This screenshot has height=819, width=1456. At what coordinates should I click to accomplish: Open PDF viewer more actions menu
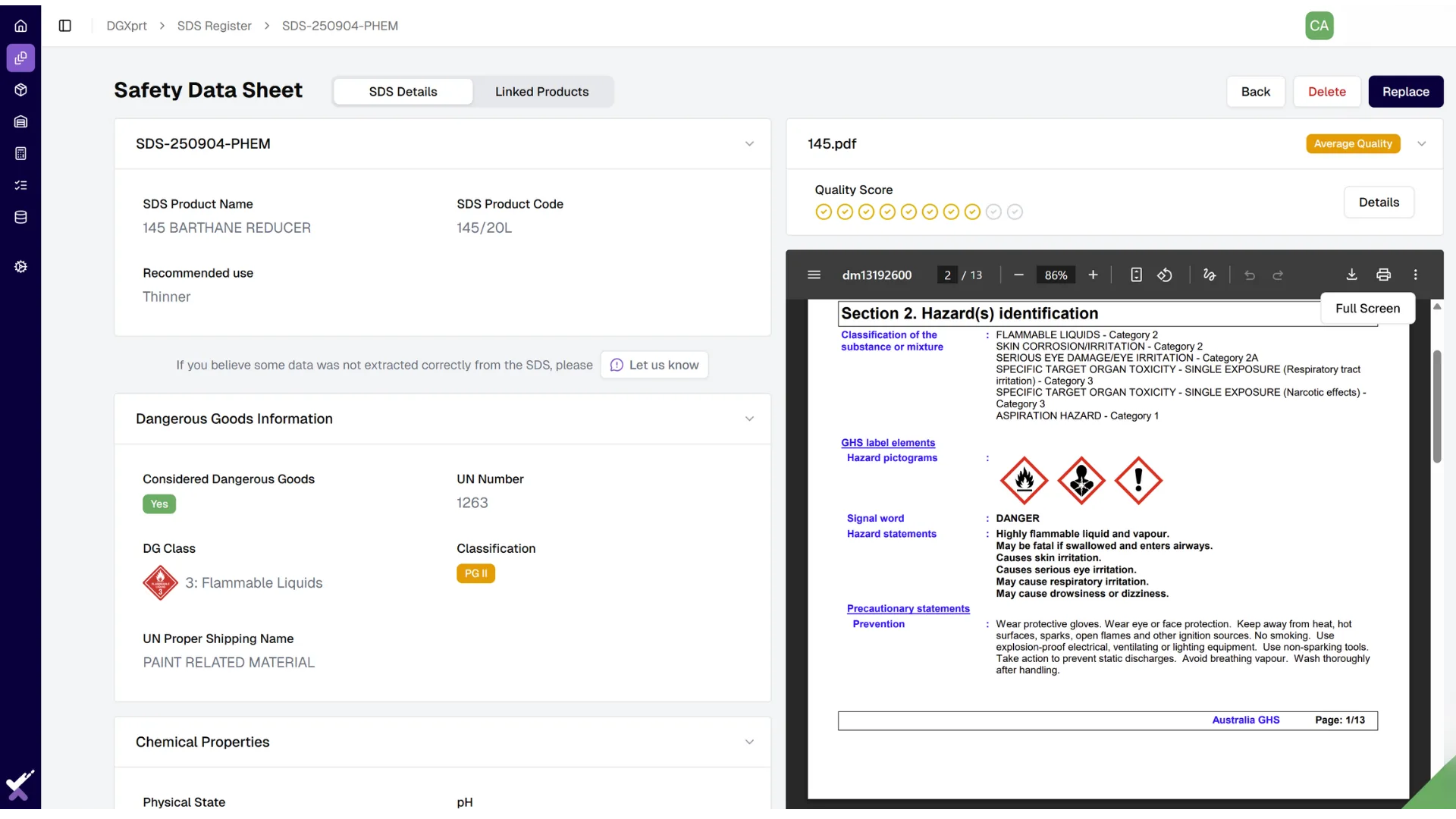pos(1415,275)
